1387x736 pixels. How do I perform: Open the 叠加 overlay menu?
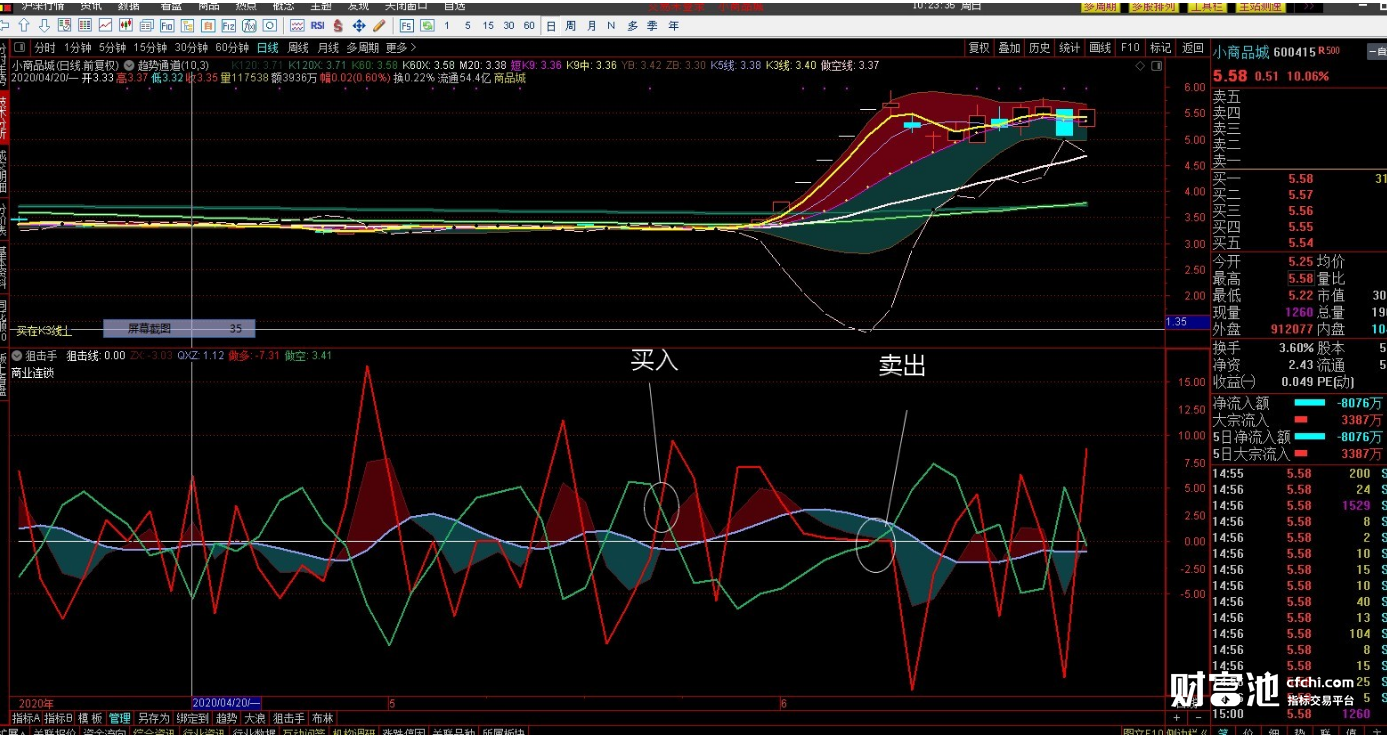1009,47
